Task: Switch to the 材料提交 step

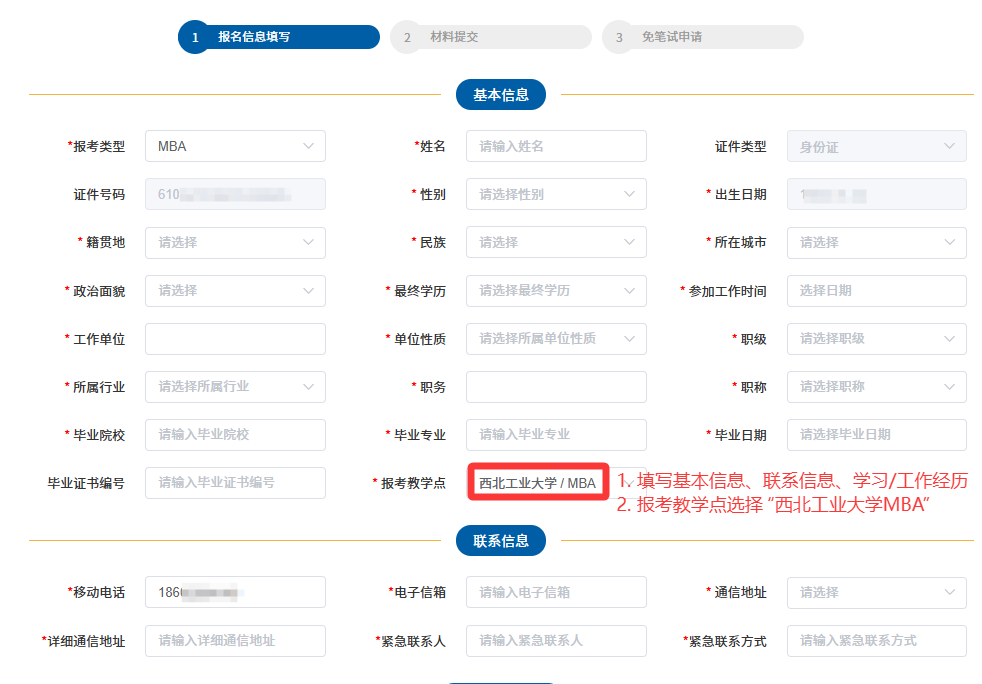Action: click(x=489, y=36)
